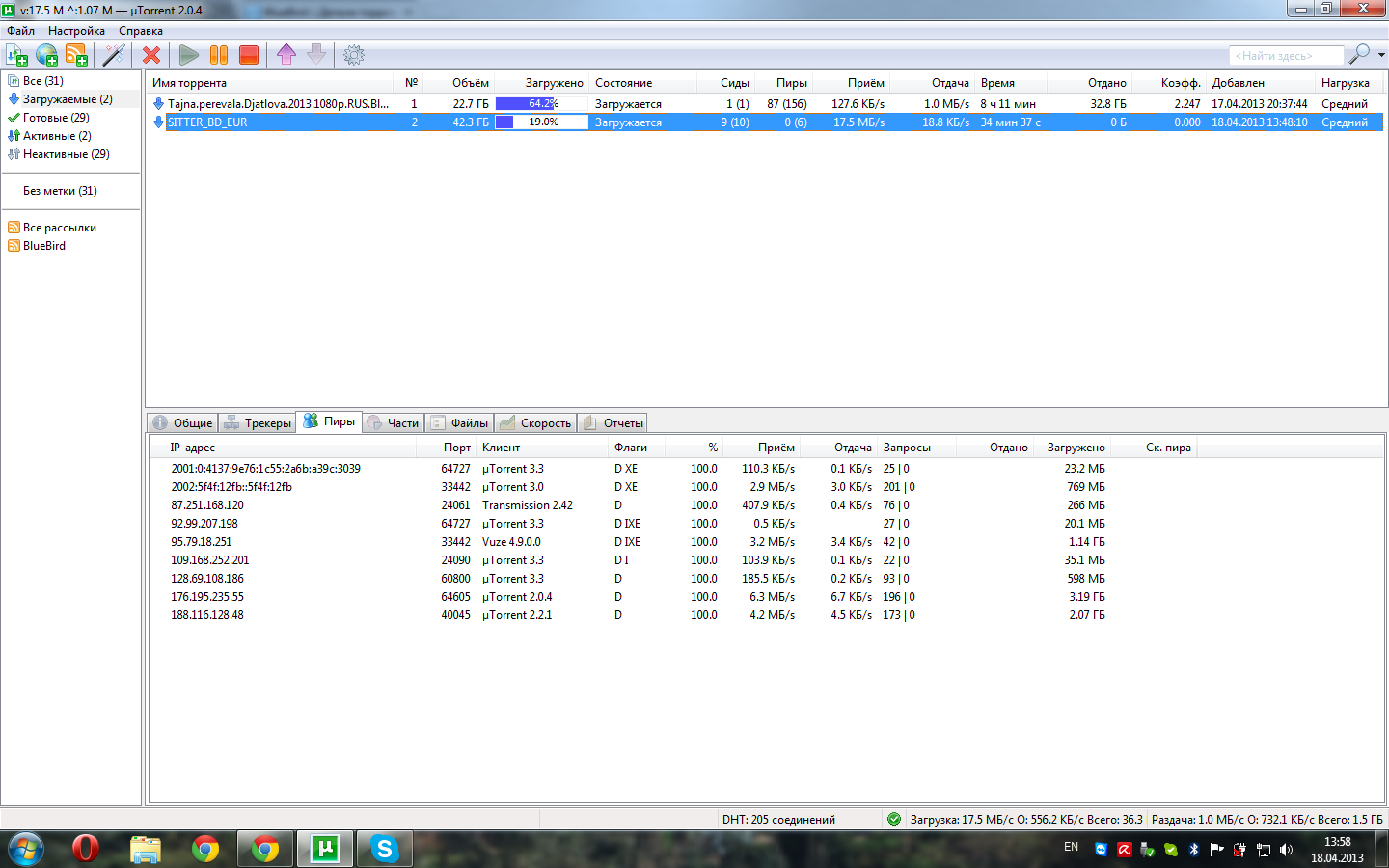Click the volume speaker tray icon

click(x=1286, y=850)
